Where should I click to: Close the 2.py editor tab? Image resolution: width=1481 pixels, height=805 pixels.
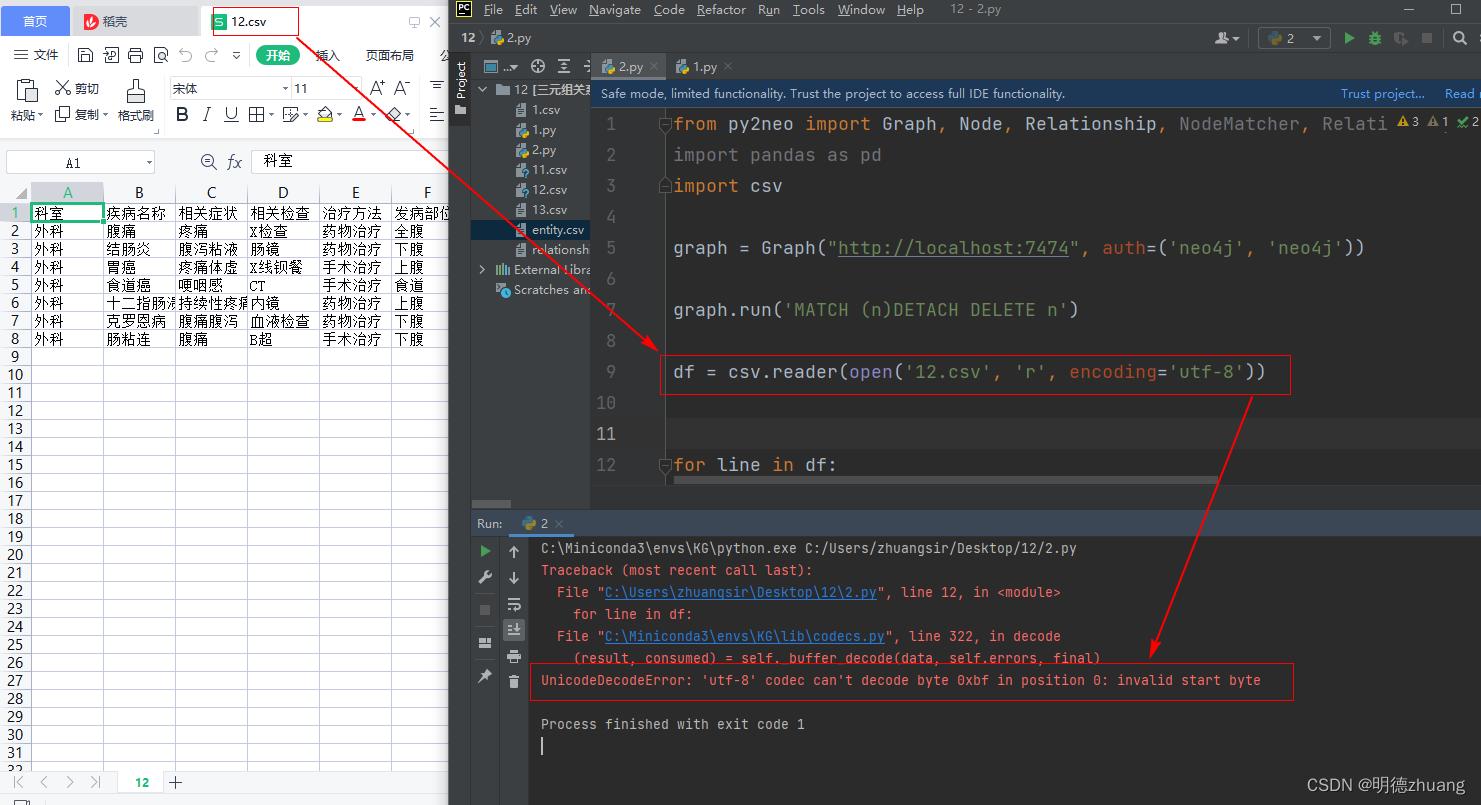(652, 67)
